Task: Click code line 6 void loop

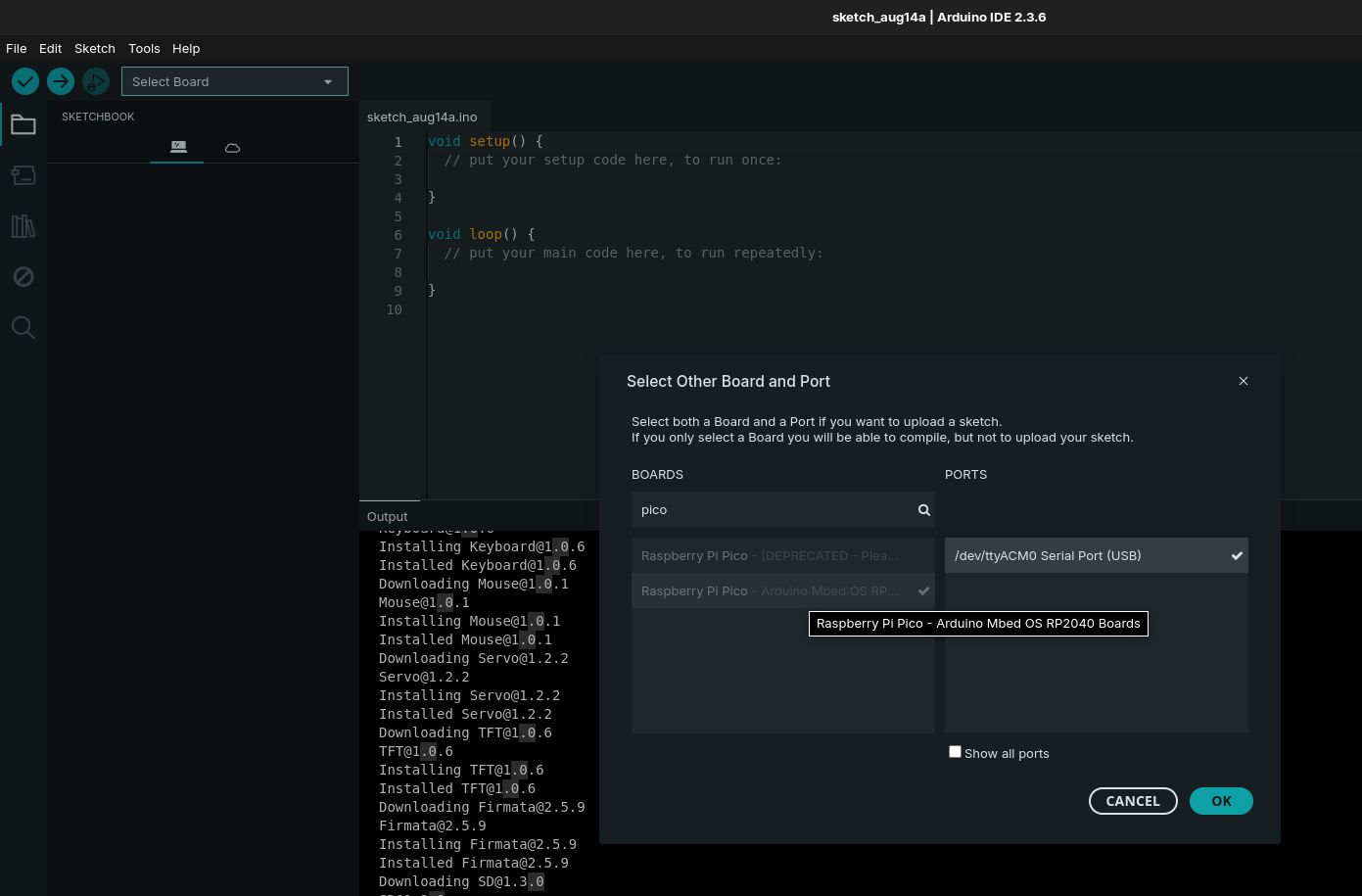Action: tap(481, 234)
